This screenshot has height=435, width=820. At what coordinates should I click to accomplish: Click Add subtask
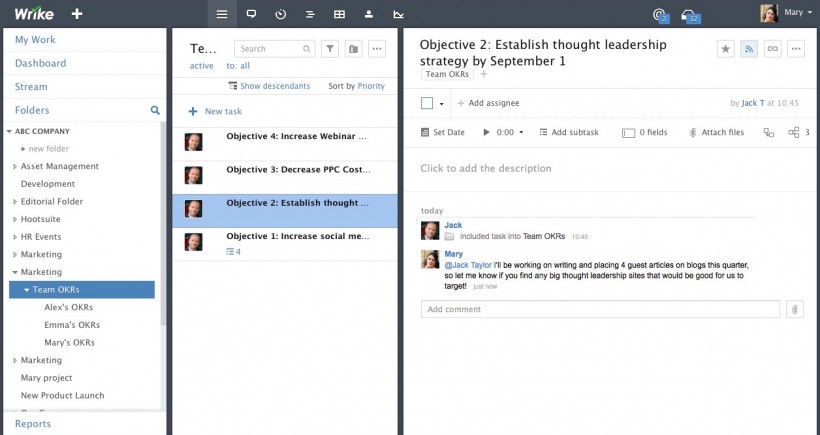point(569,132)
